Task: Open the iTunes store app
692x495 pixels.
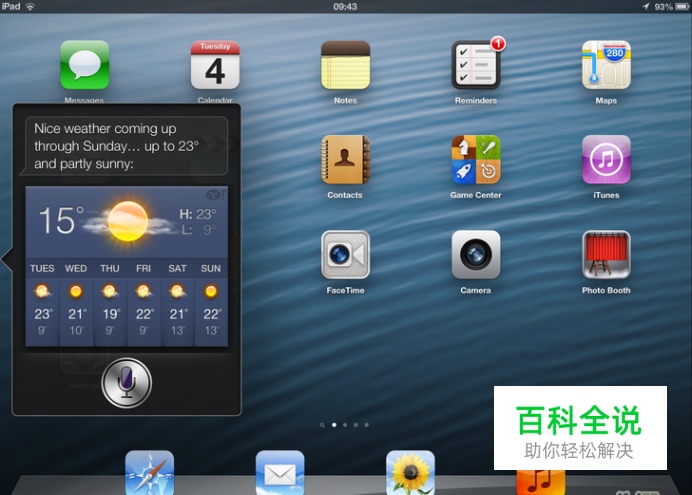Action: [606, 159]
